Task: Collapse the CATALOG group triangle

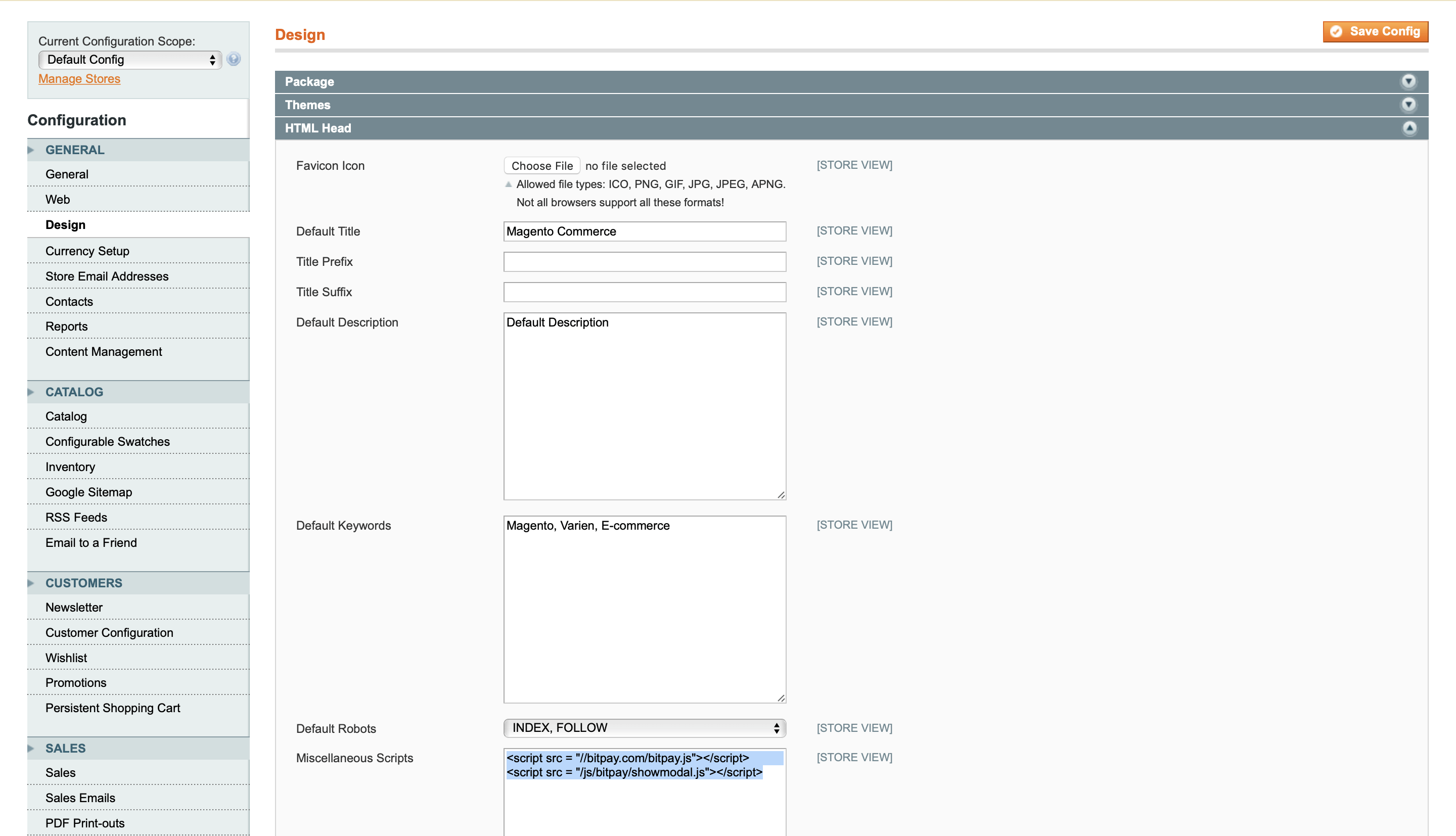Action: (x=31, y=392)
